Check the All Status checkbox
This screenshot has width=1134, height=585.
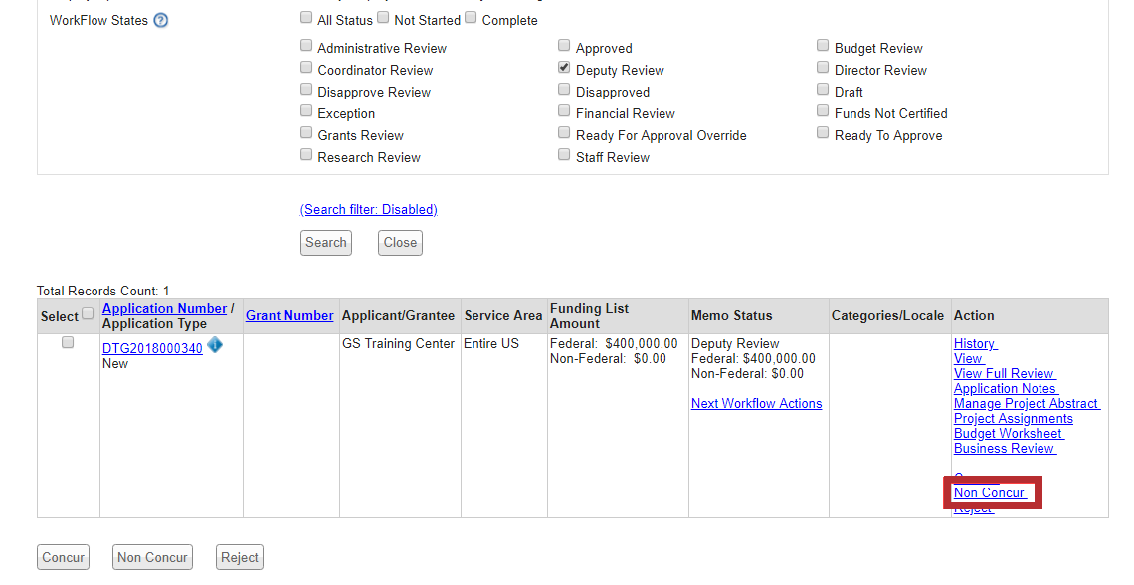(306, 18)
